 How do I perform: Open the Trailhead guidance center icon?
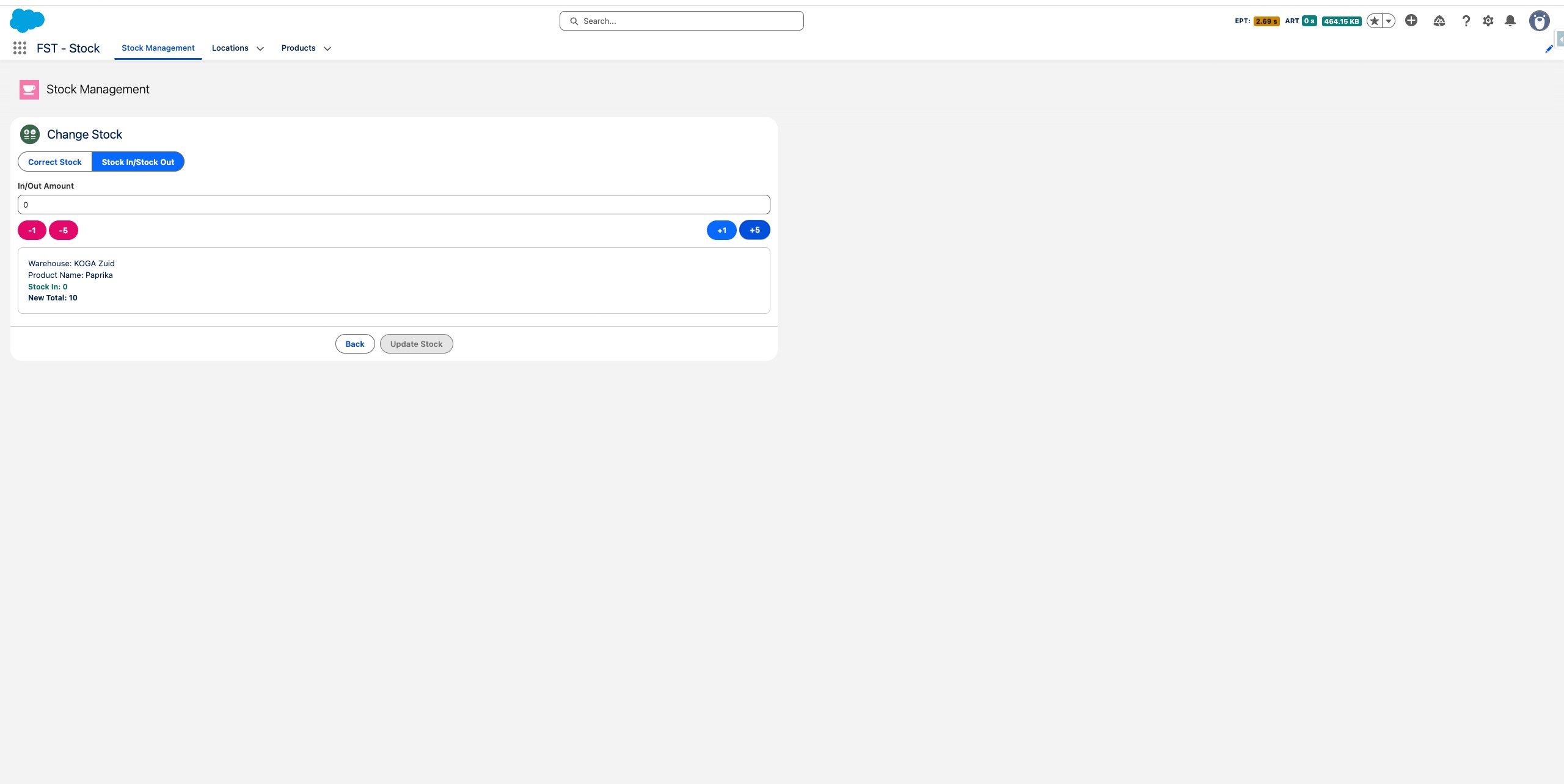1439,21
